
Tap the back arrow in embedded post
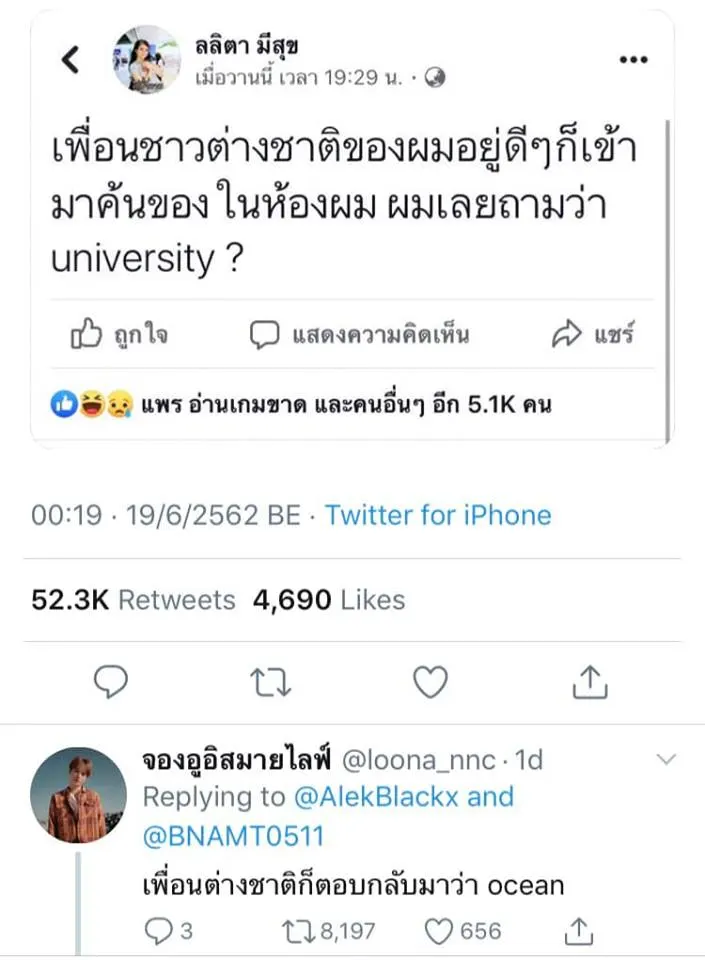pyautogui.click(x=70, y=60)
